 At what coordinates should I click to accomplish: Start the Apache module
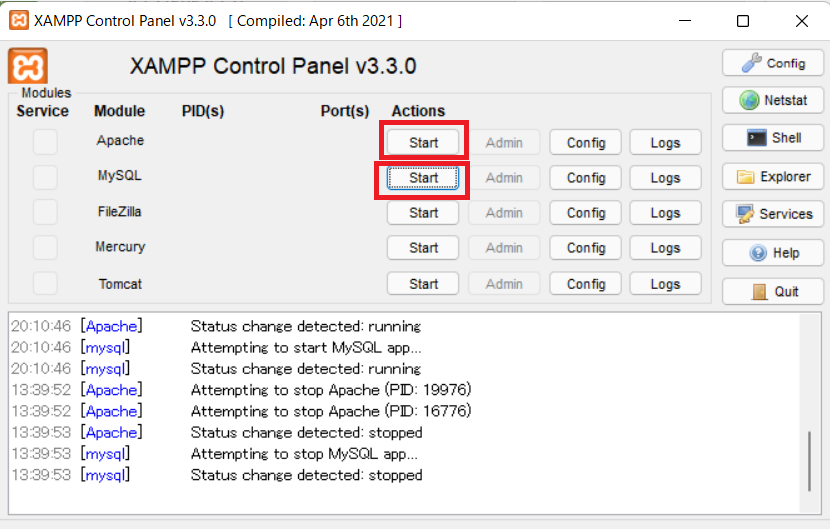(423, 142)
